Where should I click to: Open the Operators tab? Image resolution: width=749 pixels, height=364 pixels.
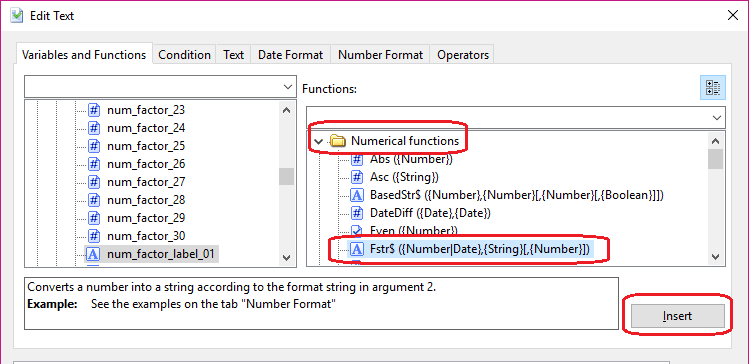pos(463,55)
